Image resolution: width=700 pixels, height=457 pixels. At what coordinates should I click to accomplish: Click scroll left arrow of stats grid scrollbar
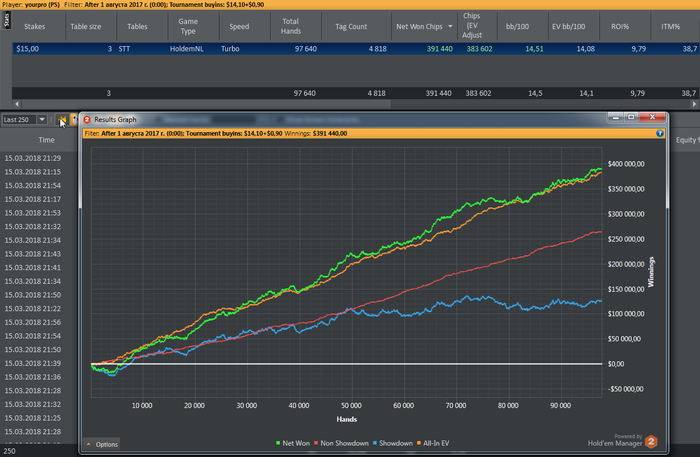click(x=17, y=104)
